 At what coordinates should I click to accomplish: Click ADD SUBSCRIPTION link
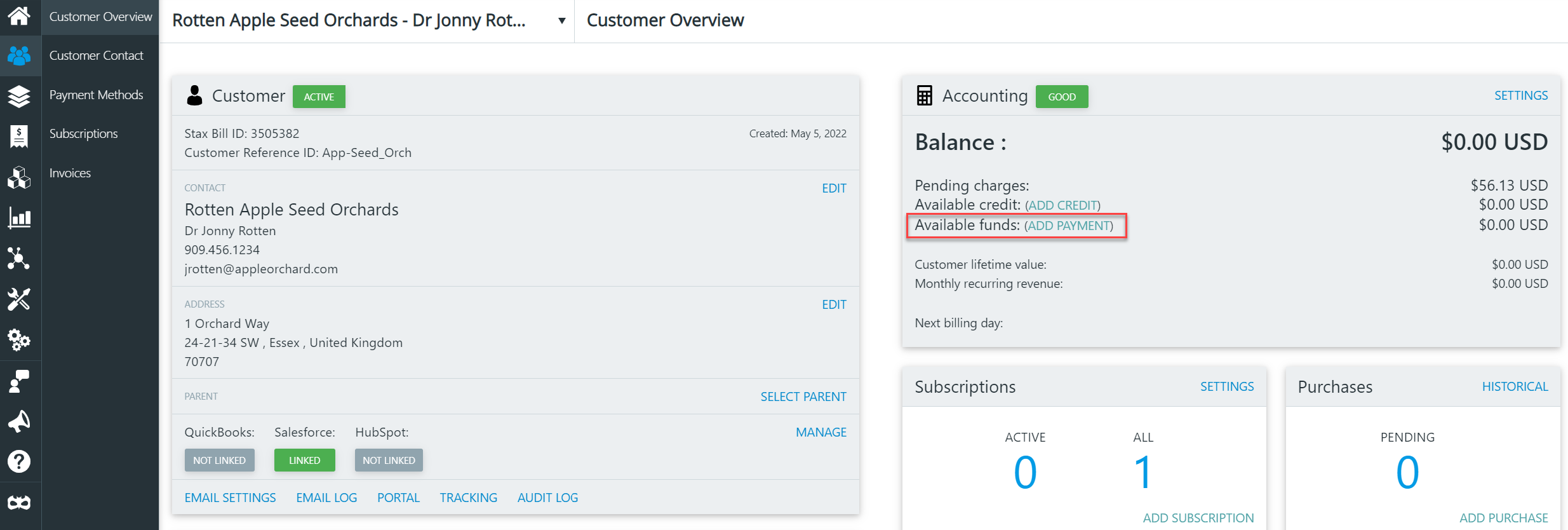(1198, 518)
